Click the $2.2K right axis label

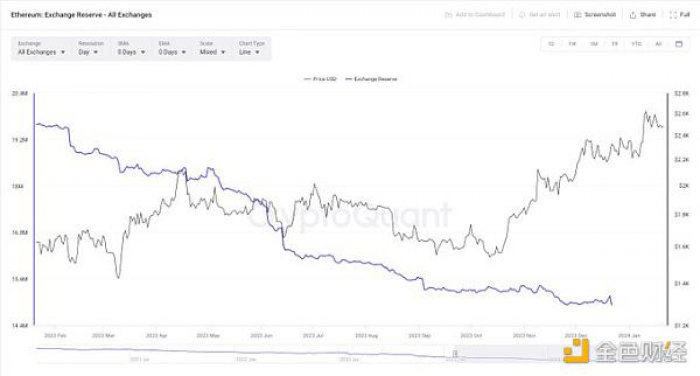pyautogui.click(x=681, y=159)
